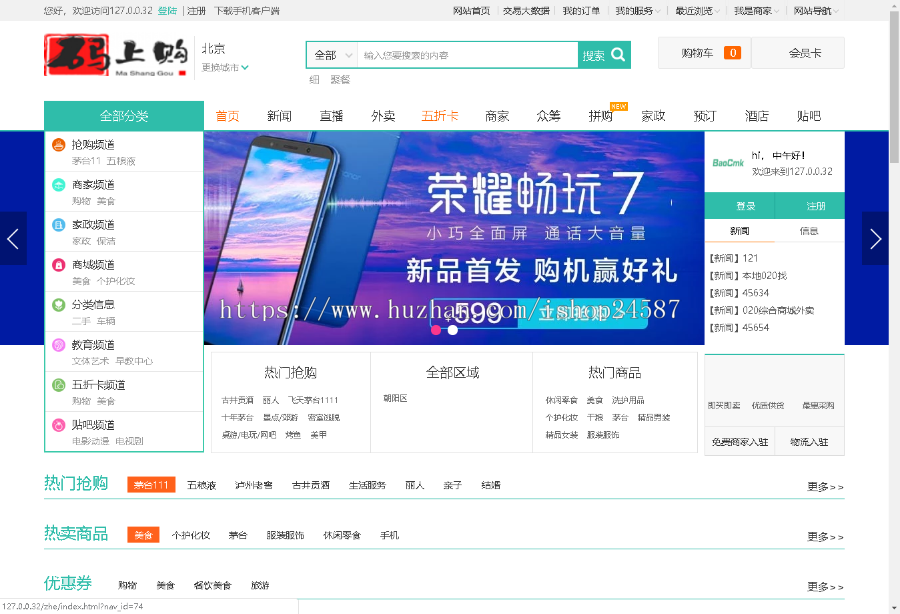The height and width of the screenshot is (614, 900).
Task: Click 飞天茅台1111 hot deal link
Action: tap(313, 400)
